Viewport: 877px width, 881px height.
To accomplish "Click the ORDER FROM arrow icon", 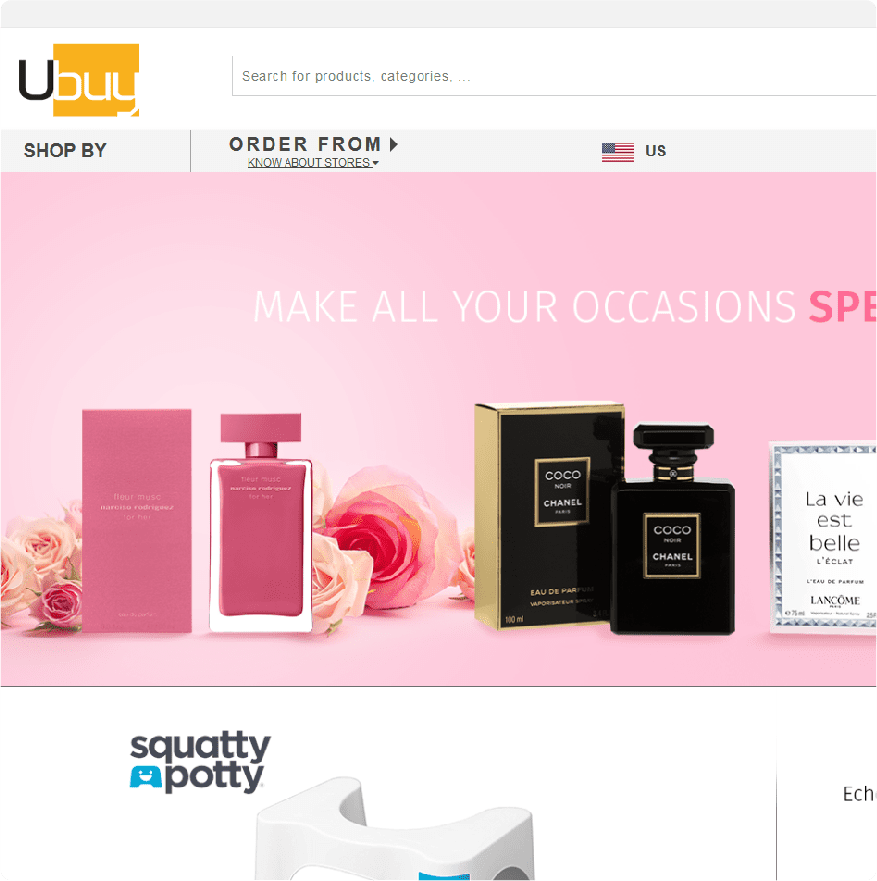I will pyautogui.click(x=394, y=144).
